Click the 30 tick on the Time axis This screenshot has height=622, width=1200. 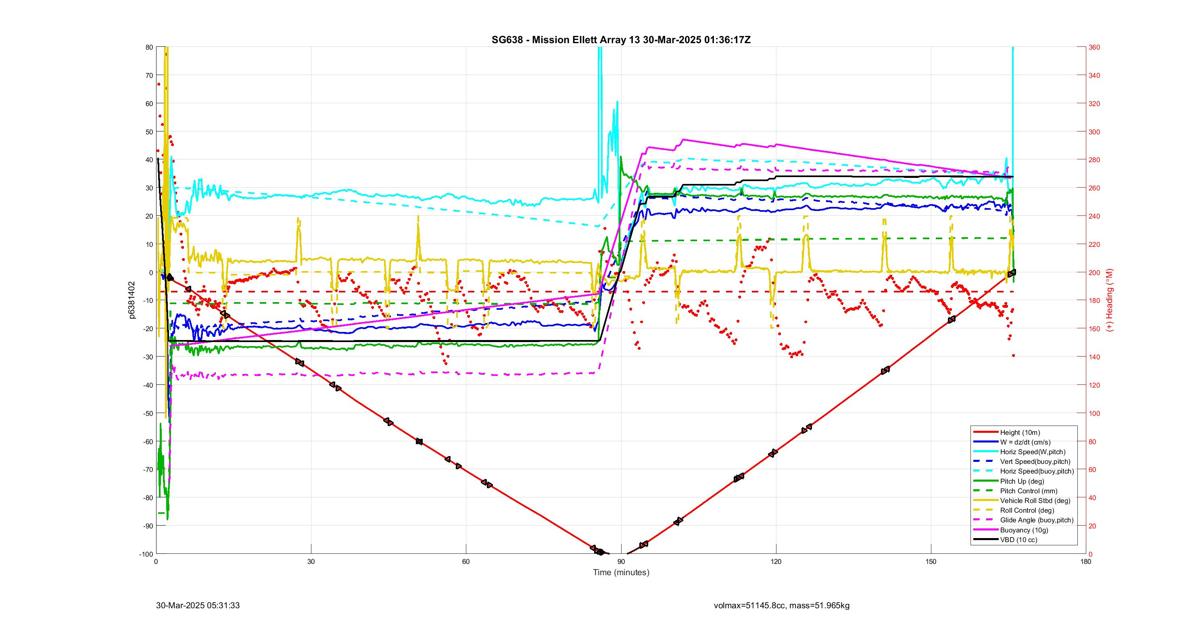click(x=311, y=562)
